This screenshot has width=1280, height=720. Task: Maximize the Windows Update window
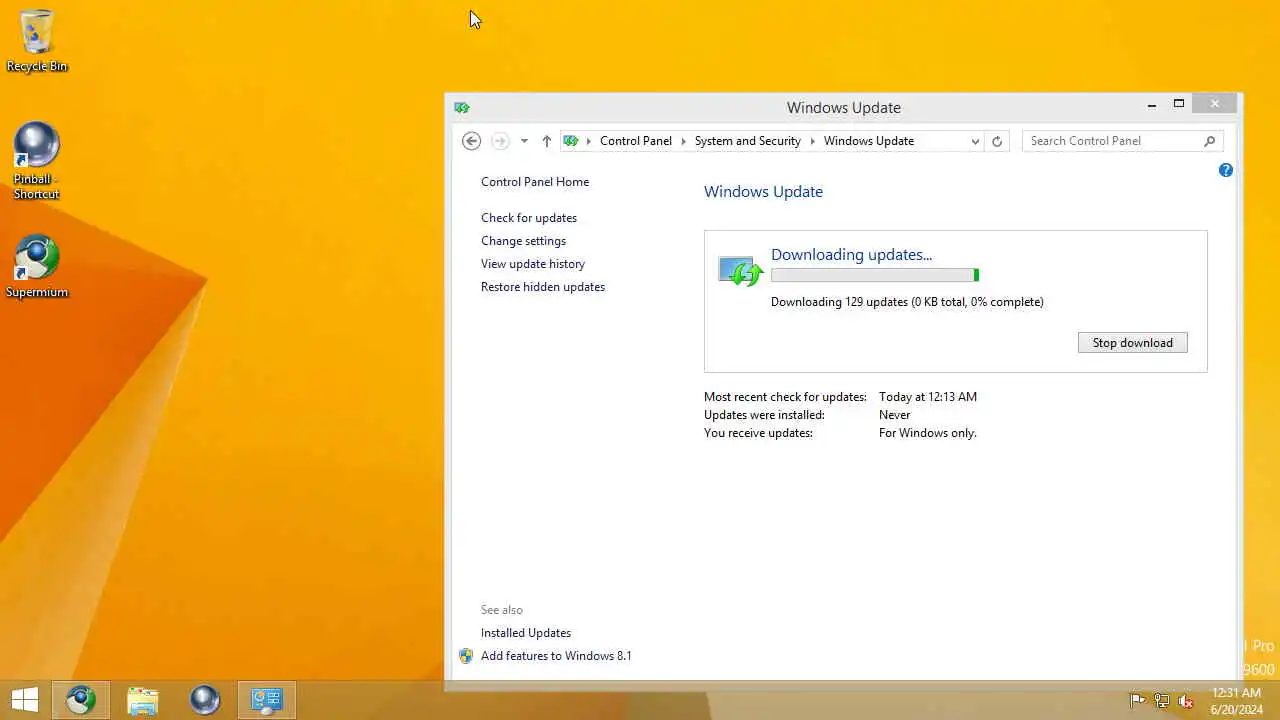[x=1179, y=104]
